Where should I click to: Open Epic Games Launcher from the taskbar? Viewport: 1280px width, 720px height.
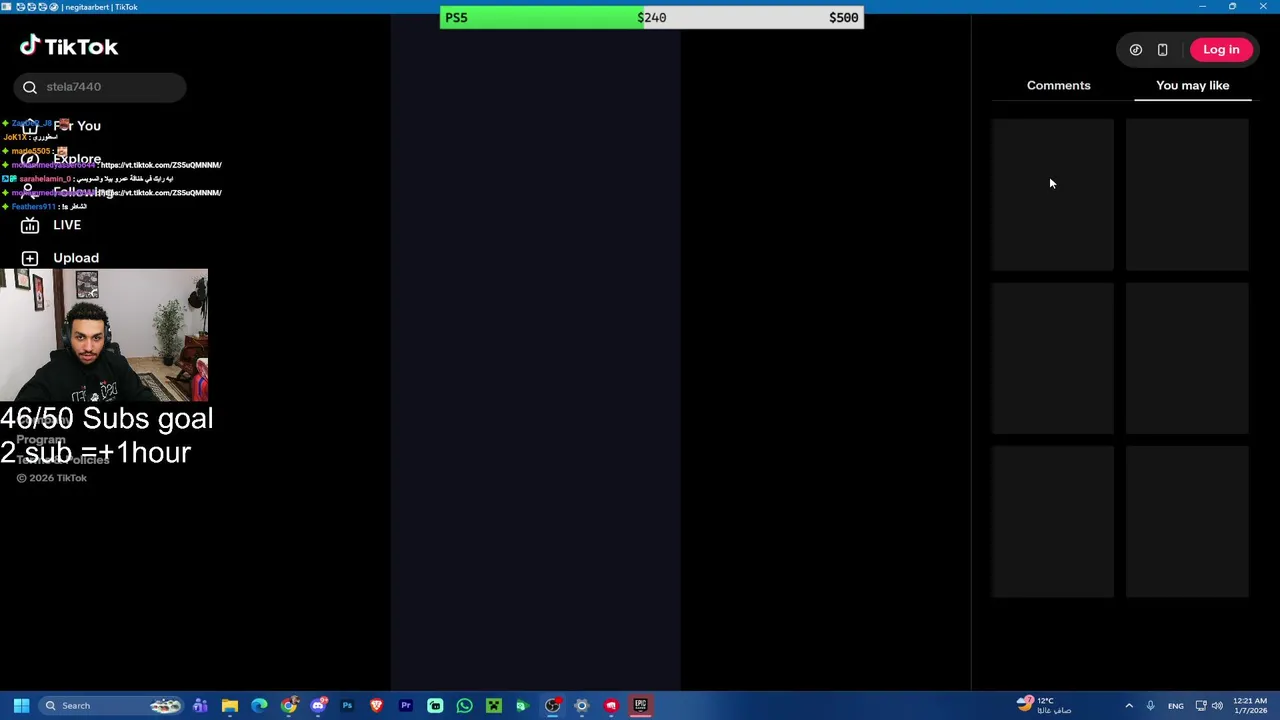tap(640, 706)
